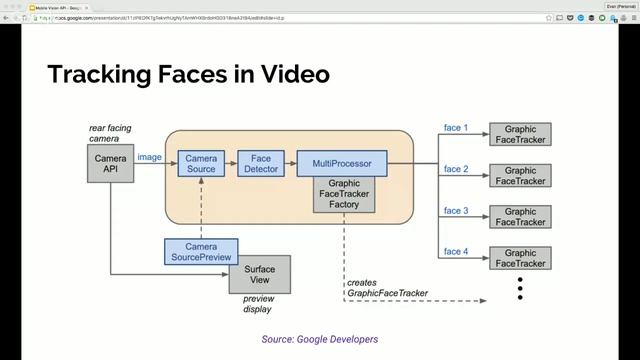Click the 'Source: Google Developers' text

(320, 339)
